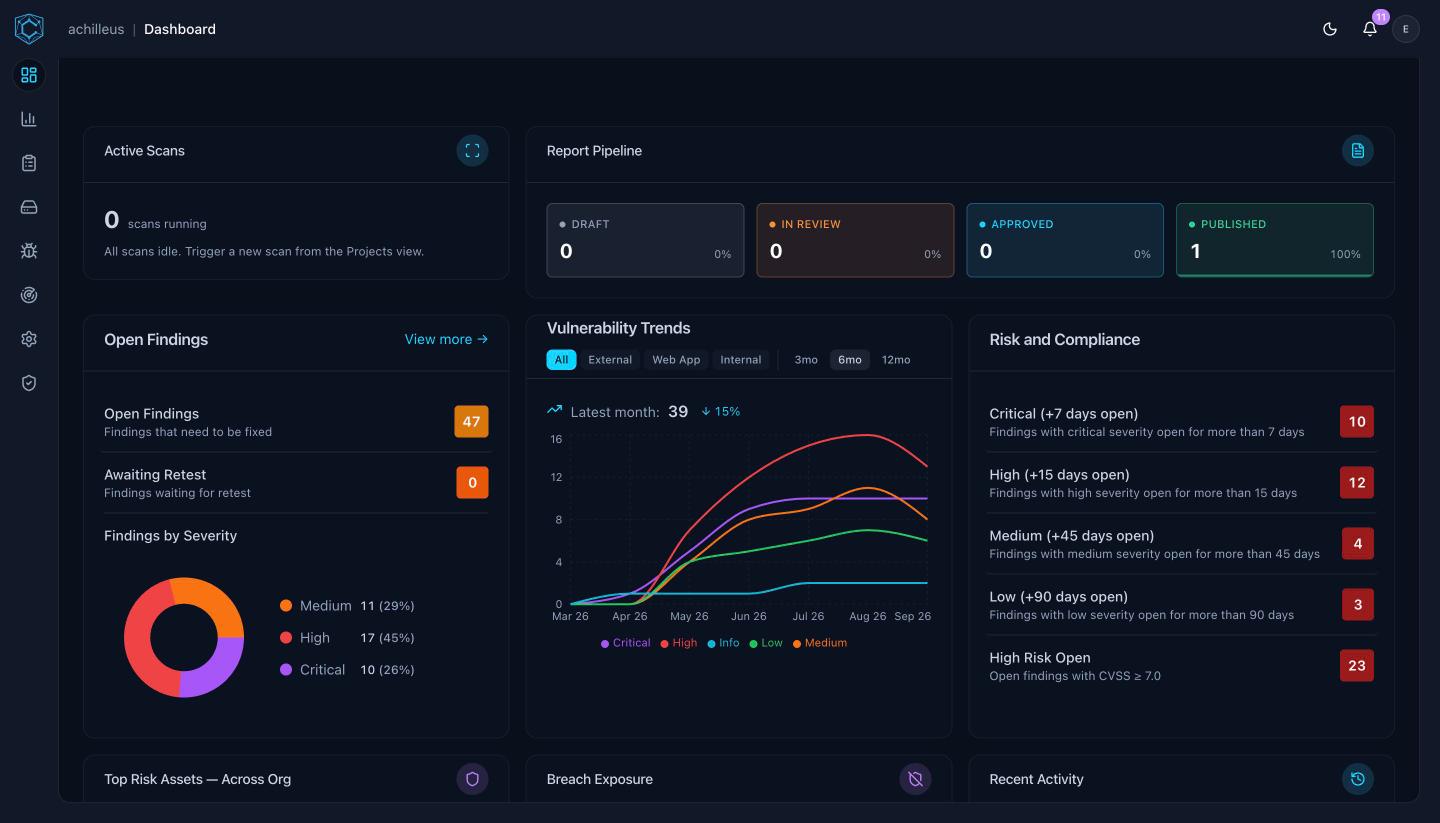
Task: Click the Active Scans fullscreen icon
Action: [473, 151]
